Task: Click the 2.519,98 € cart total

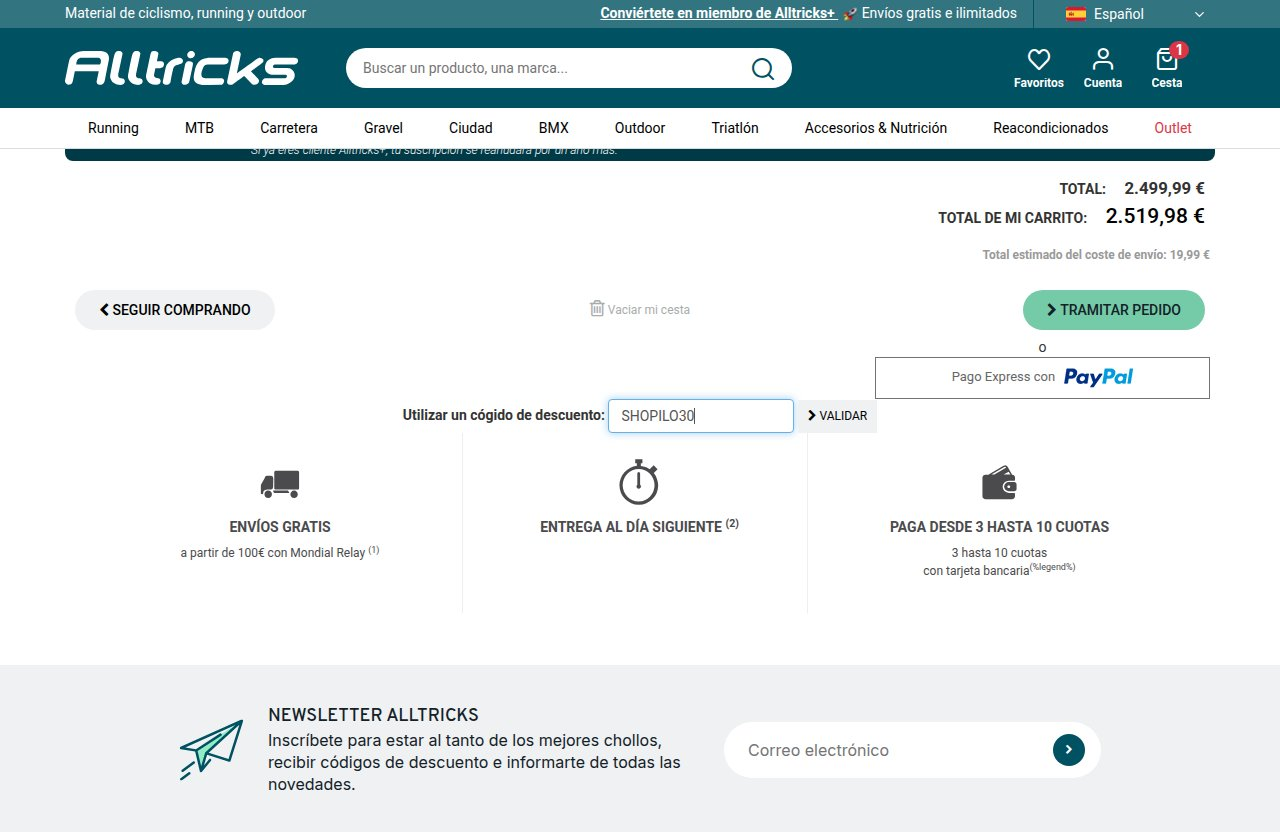Action: [x=1155, y=216]
